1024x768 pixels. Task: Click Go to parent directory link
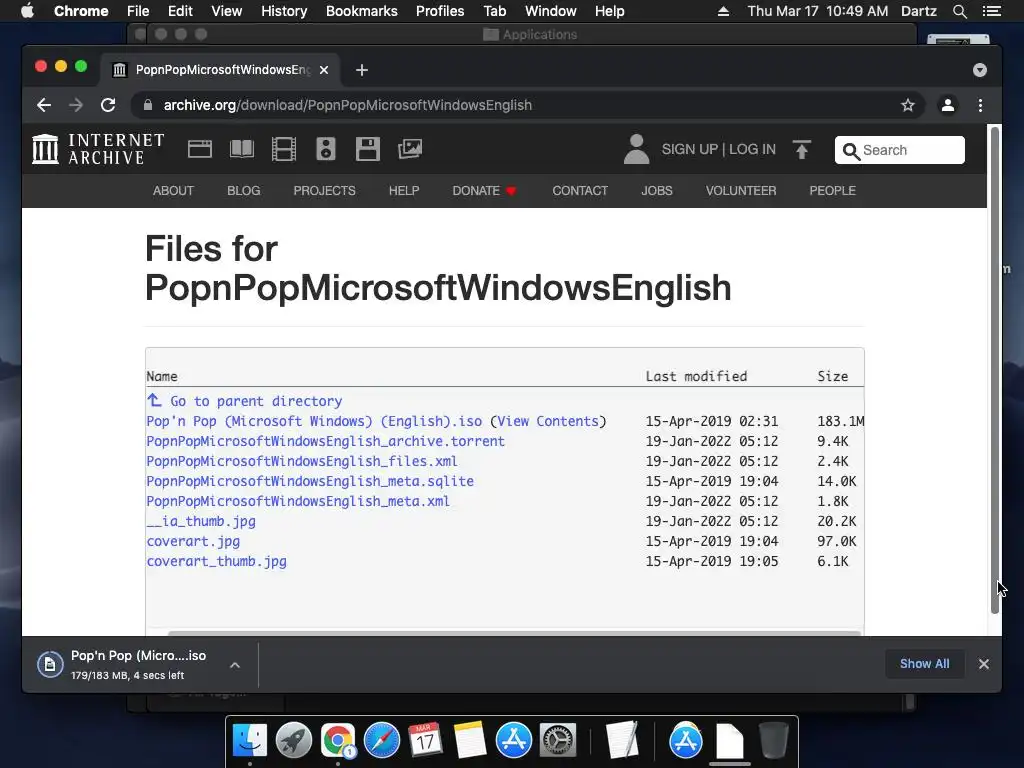[245, 401]
